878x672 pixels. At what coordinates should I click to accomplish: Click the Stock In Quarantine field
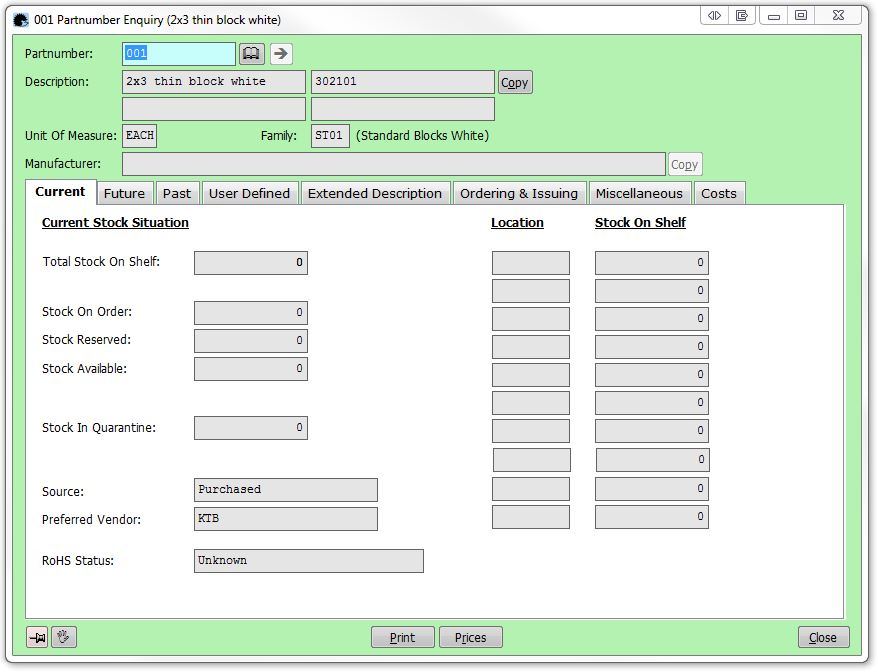tap(251, 428)
